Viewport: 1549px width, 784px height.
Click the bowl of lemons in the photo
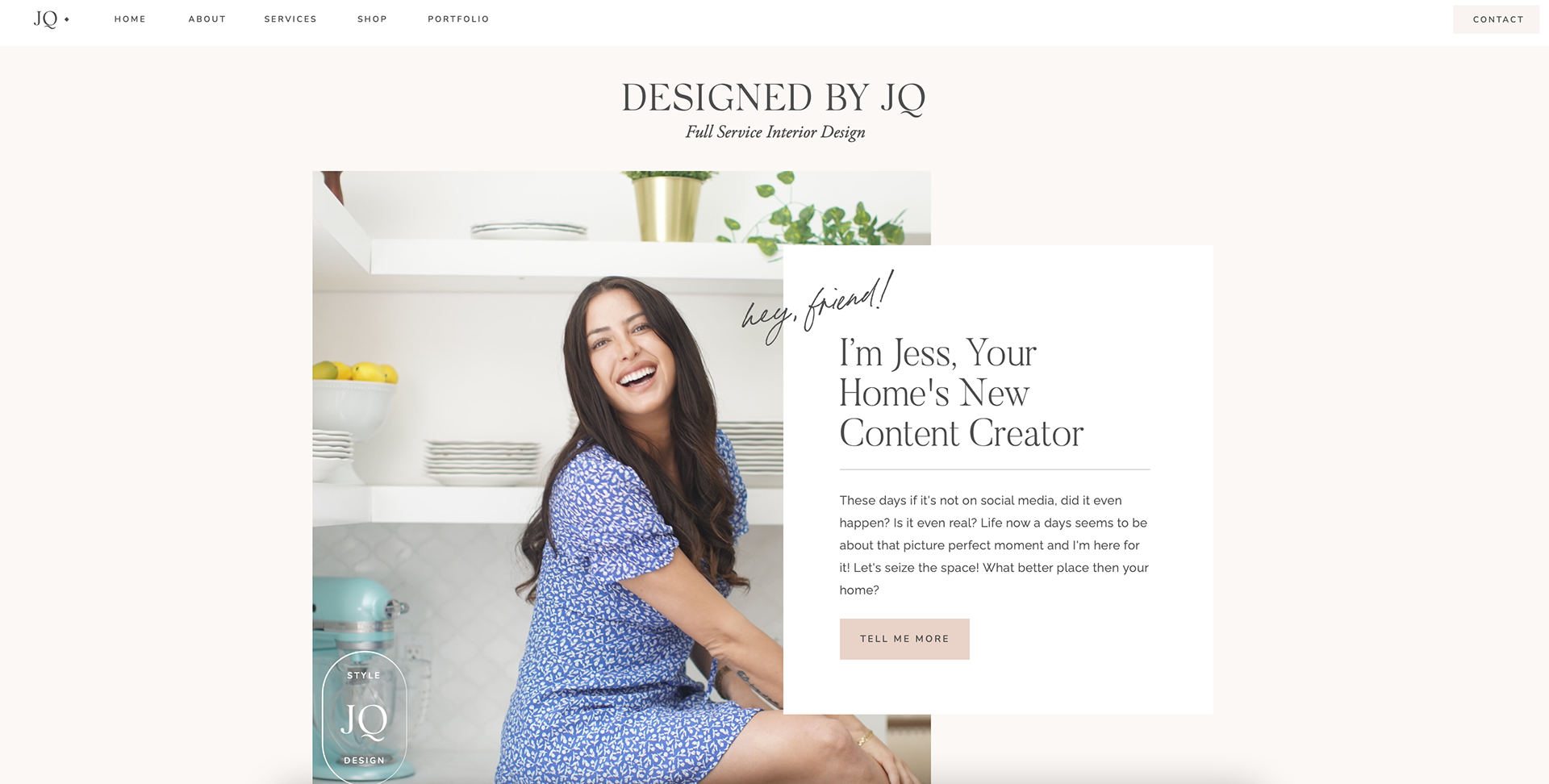click(353, 399)
